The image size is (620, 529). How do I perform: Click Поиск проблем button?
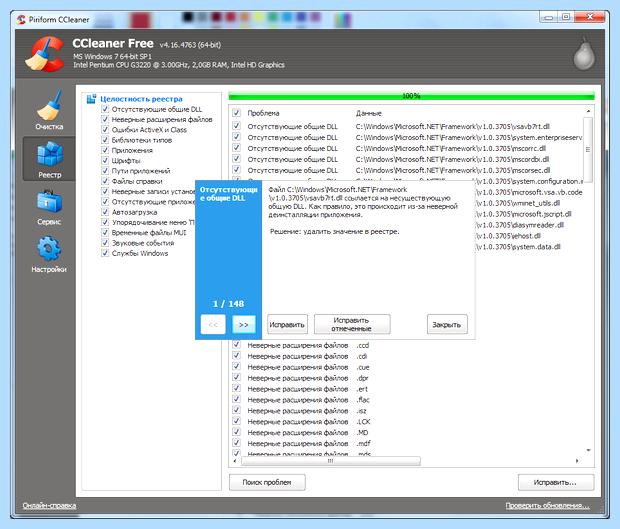pyautogui.click(x=267, y=482)
